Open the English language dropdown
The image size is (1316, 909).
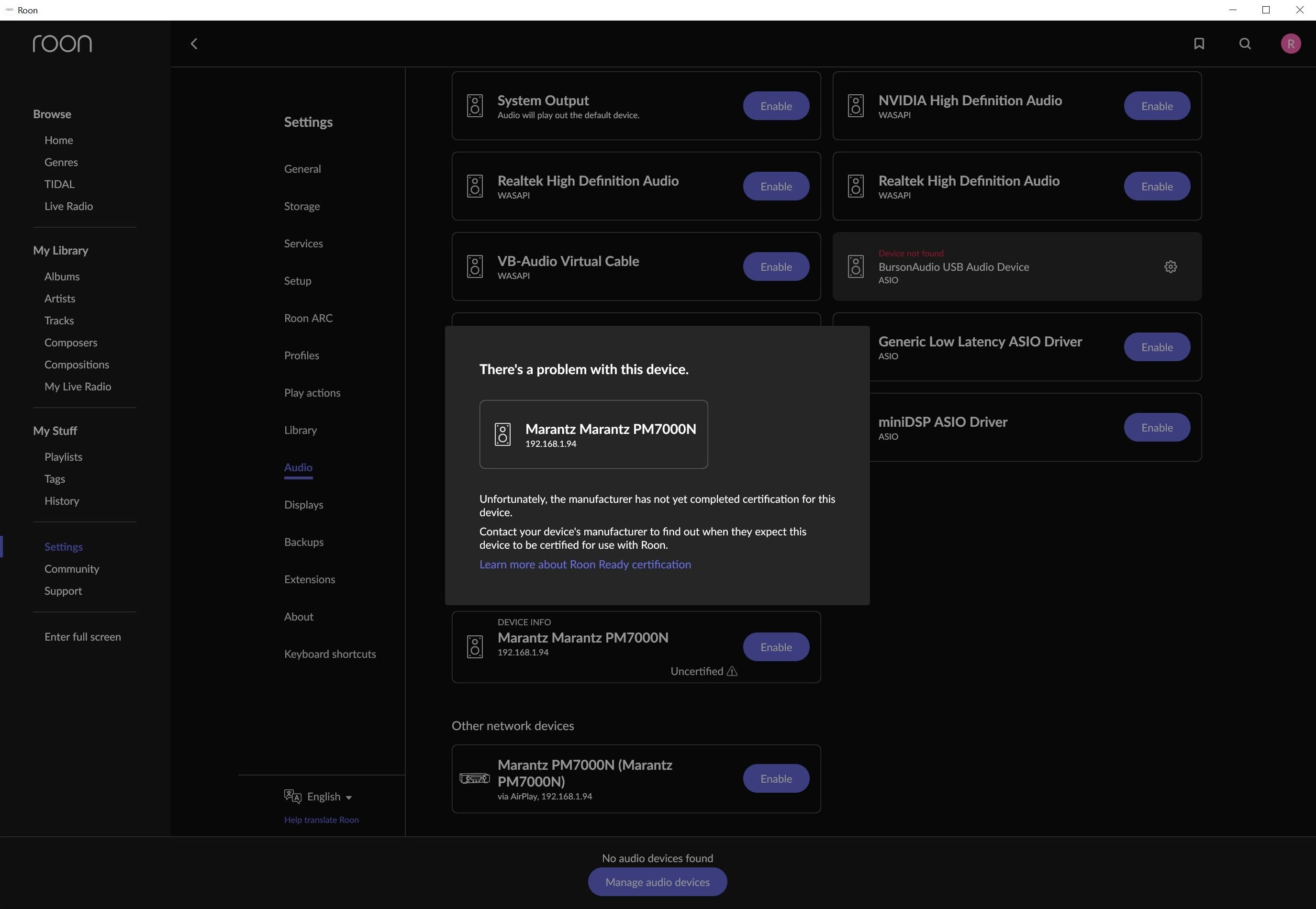point(330,797)
